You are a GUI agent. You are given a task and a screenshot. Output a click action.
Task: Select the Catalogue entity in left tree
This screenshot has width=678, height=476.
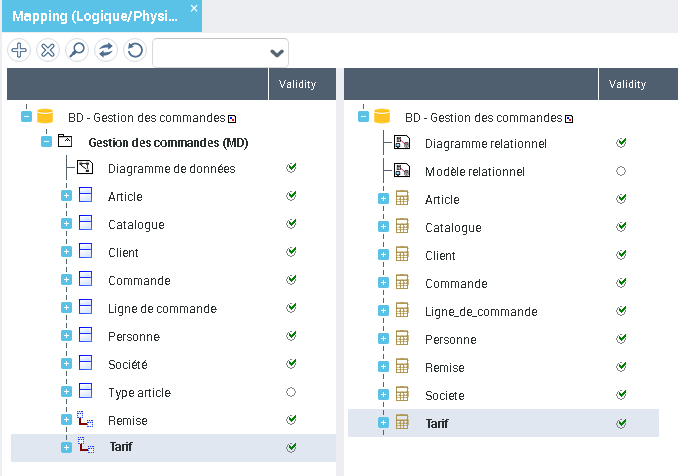(136, 225)
